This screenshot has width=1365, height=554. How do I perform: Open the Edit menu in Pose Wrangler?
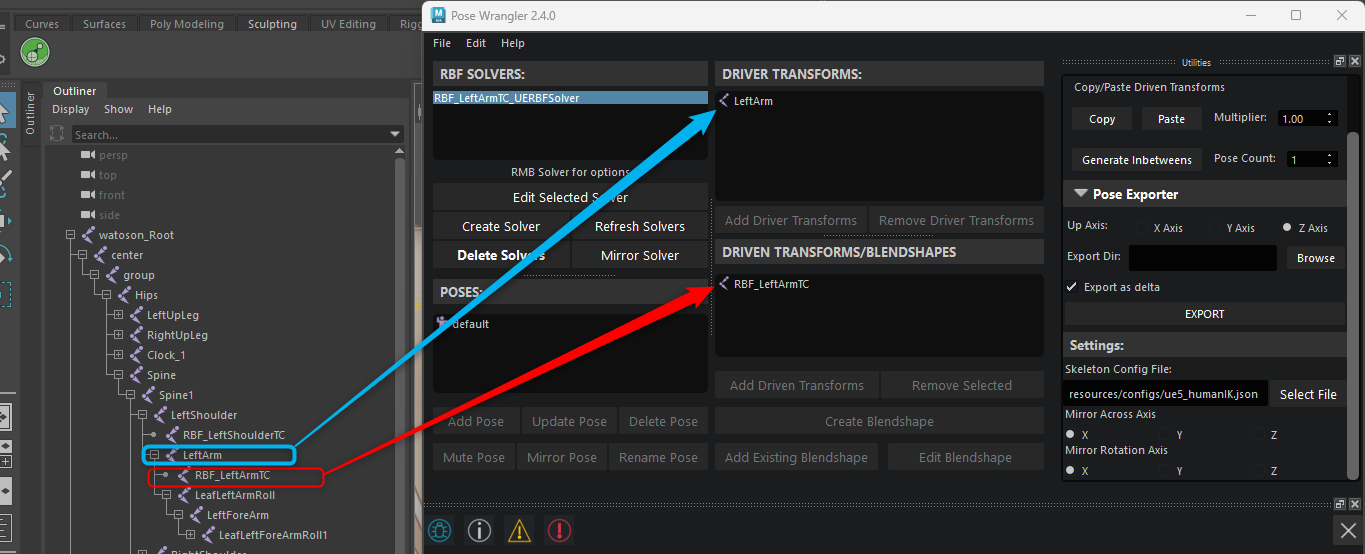pyautogui.click(x=476, y=43)
